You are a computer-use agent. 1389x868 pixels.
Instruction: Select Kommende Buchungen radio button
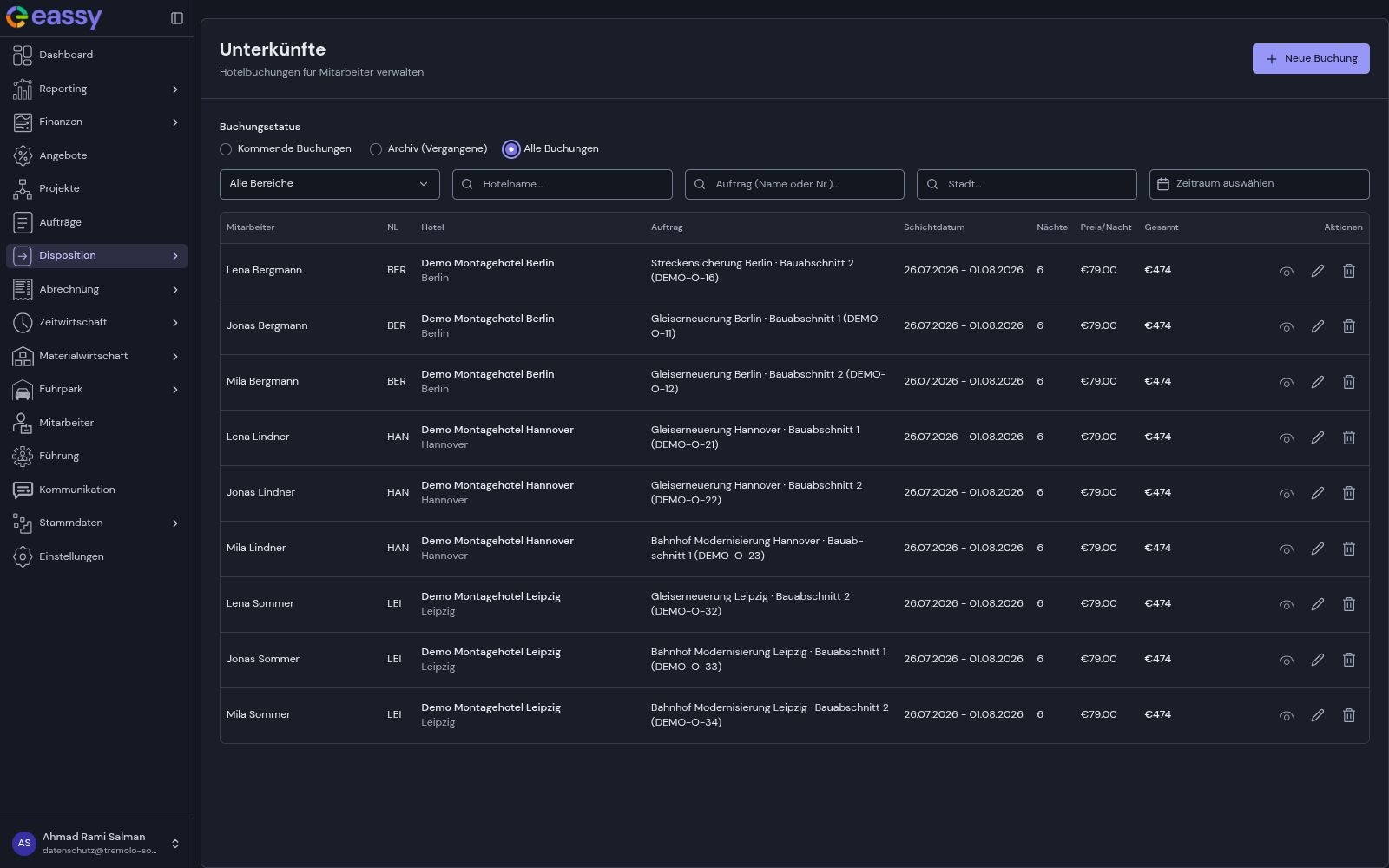[226, 149]
